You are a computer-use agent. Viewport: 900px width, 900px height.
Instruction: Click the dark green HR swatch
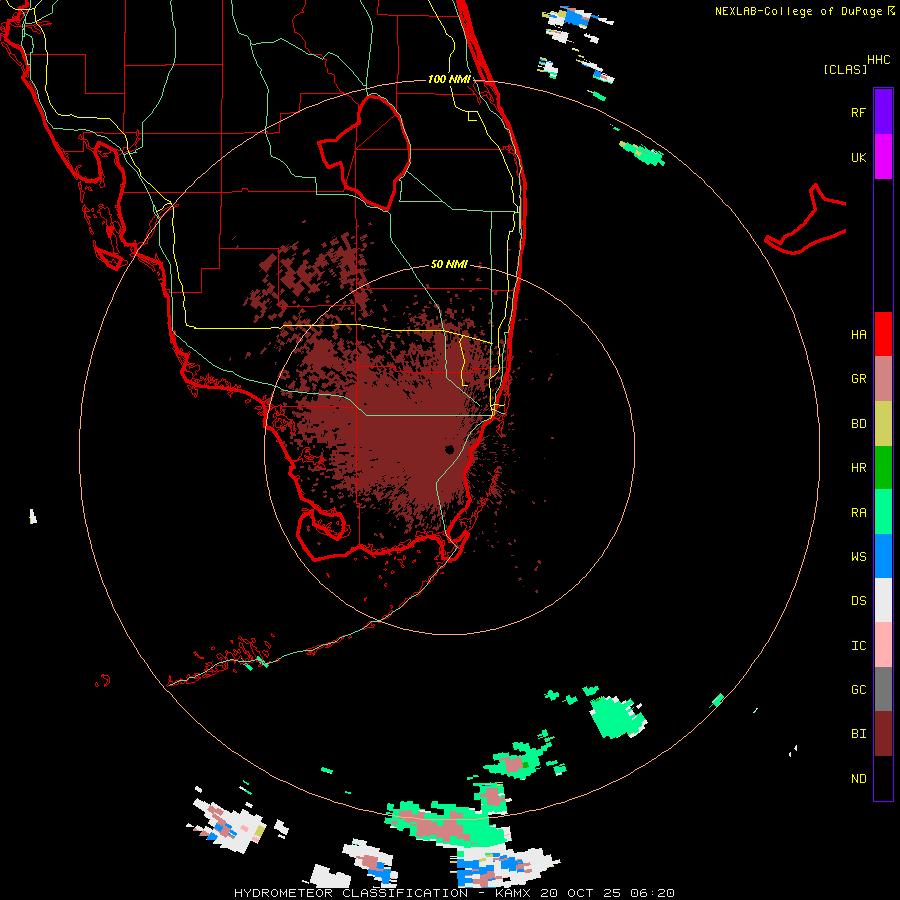tap(883, 468)
